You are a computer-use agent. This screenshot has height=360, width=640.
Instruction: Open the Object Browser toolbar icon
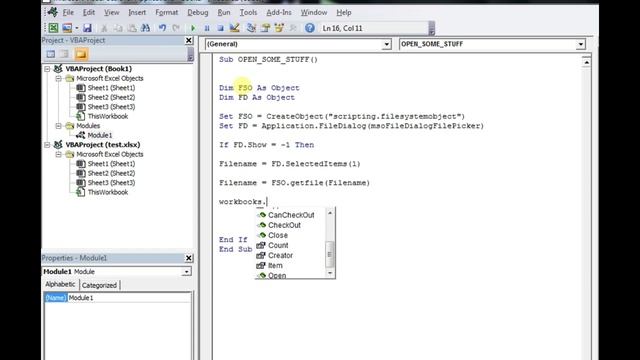pyautogui.click(x=279, y=28)
